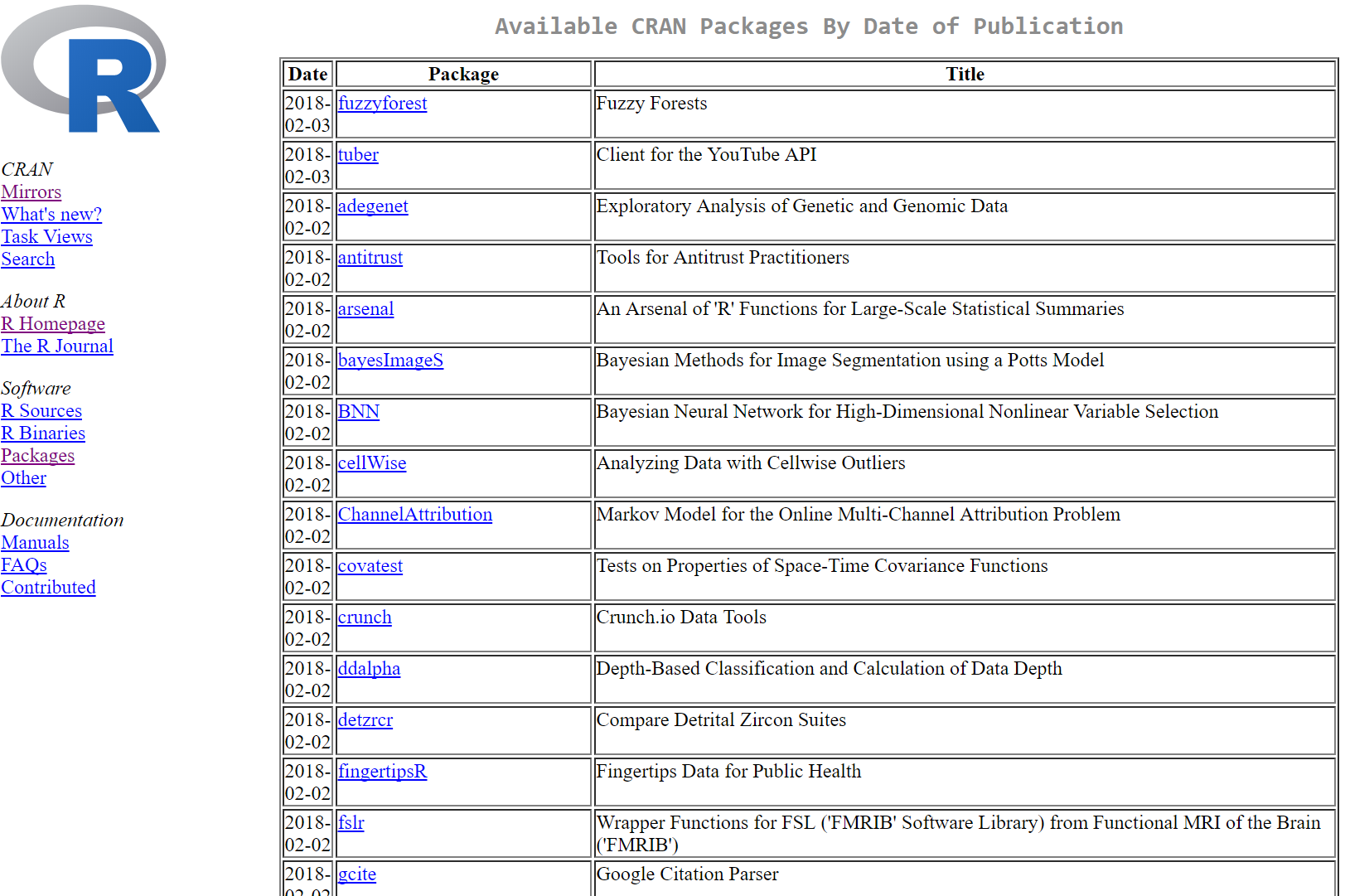
Task: Click the Date column header
Action: pos(307,75)
